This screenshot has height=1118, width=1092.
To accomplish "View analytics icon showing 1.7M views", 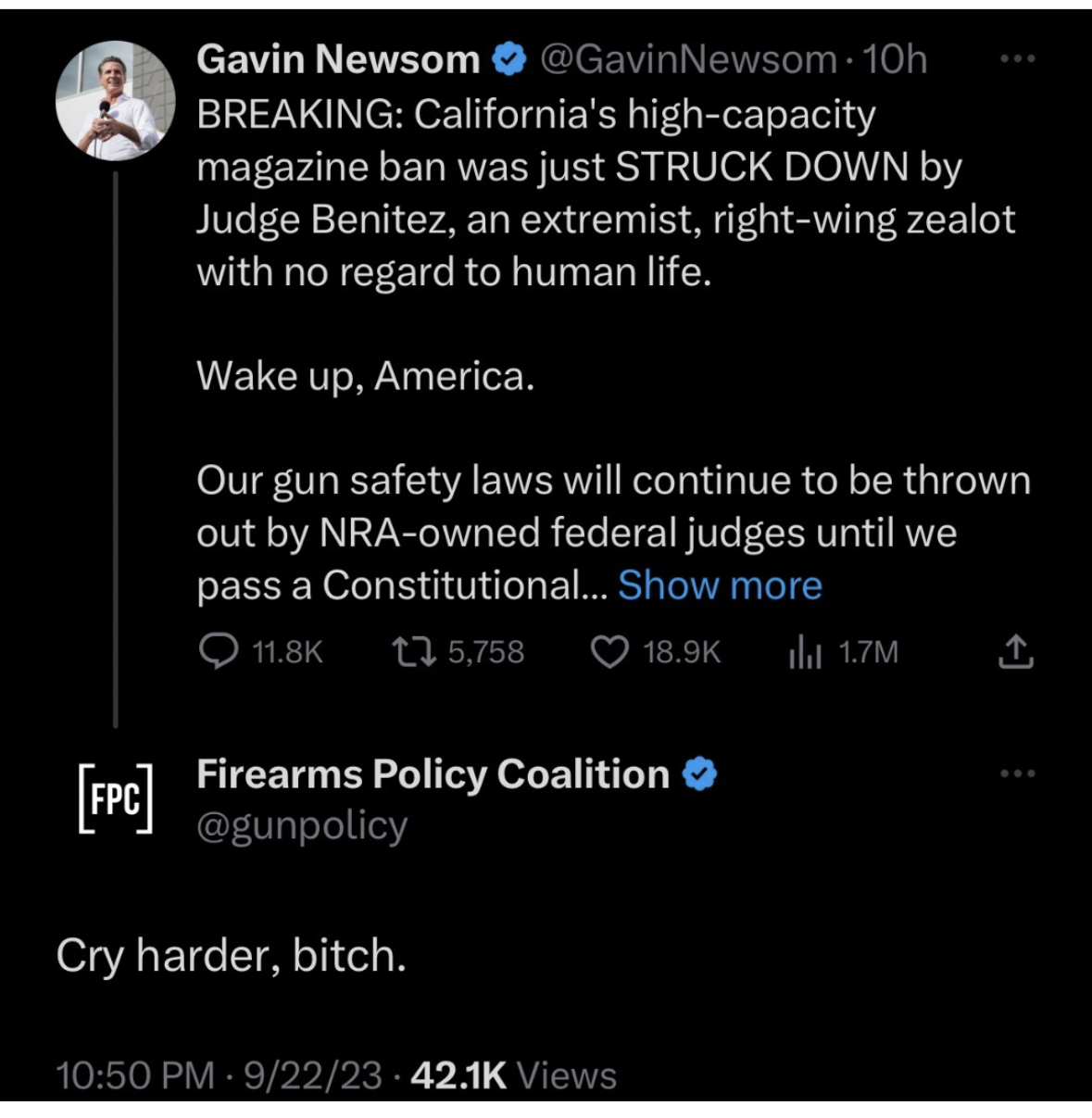I will tap(805, 653).
